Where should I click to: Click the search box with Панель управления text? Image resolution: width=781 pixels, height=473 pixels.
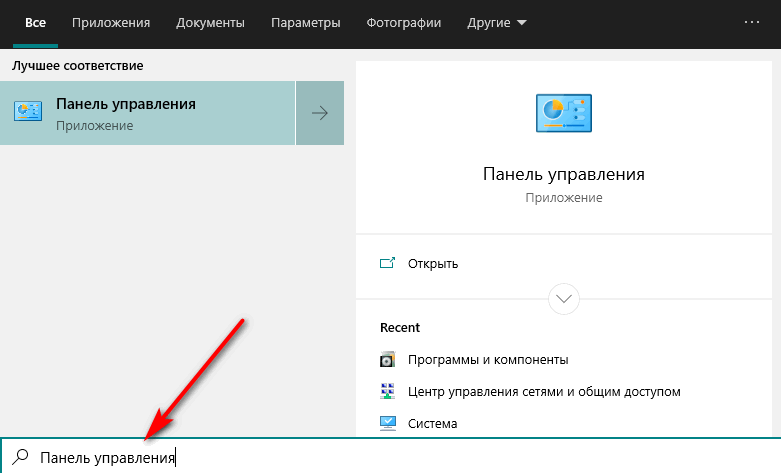tap(390, 457)
